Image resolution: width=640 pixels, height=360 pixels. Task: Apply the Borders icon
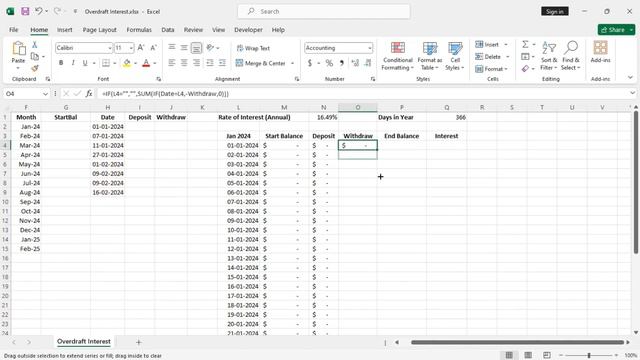106,63
